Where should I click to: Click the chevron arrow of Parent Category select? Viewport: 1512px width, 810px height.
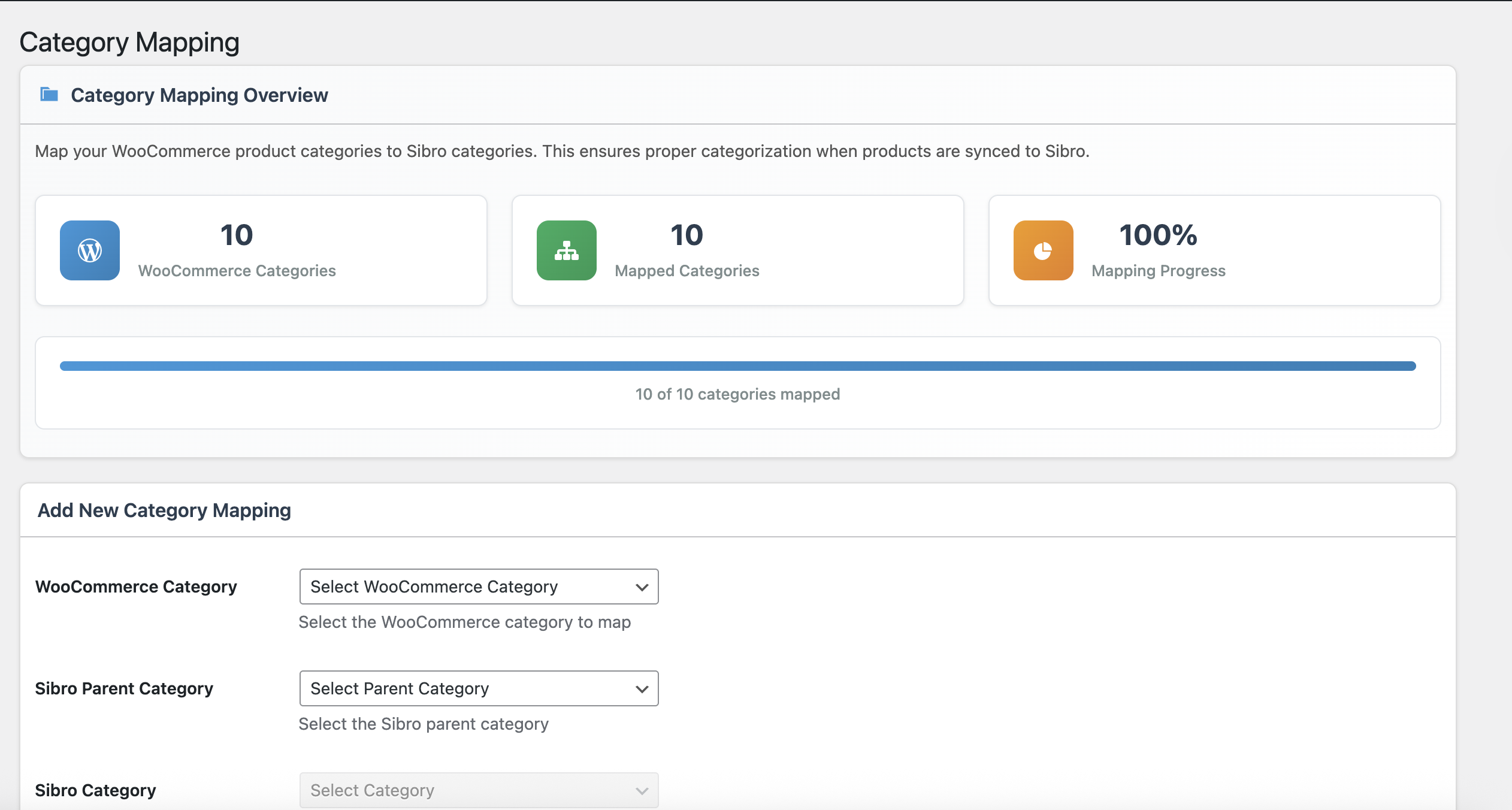[642, 689]
